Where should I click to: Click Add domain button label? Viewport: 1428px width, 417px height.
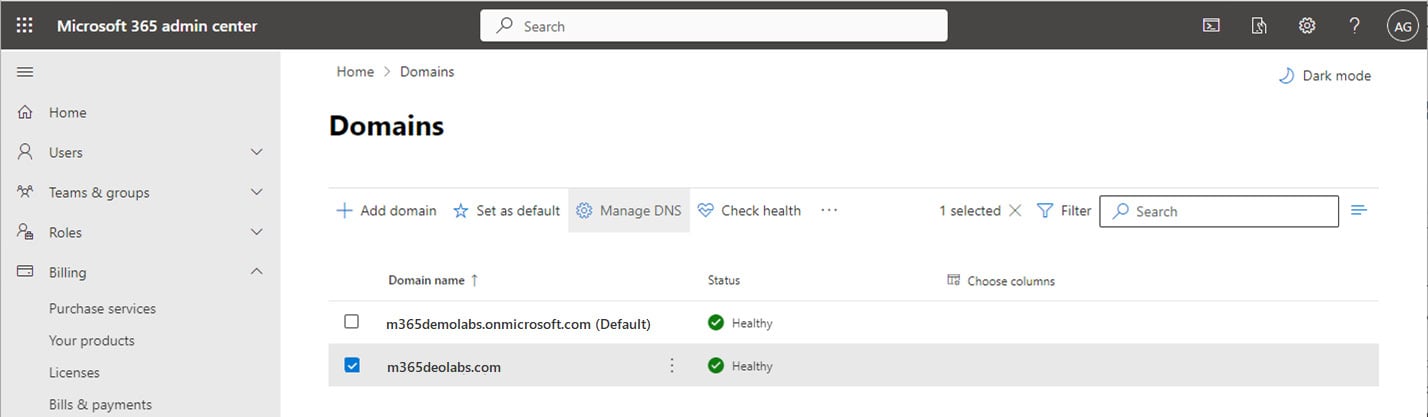399,211
